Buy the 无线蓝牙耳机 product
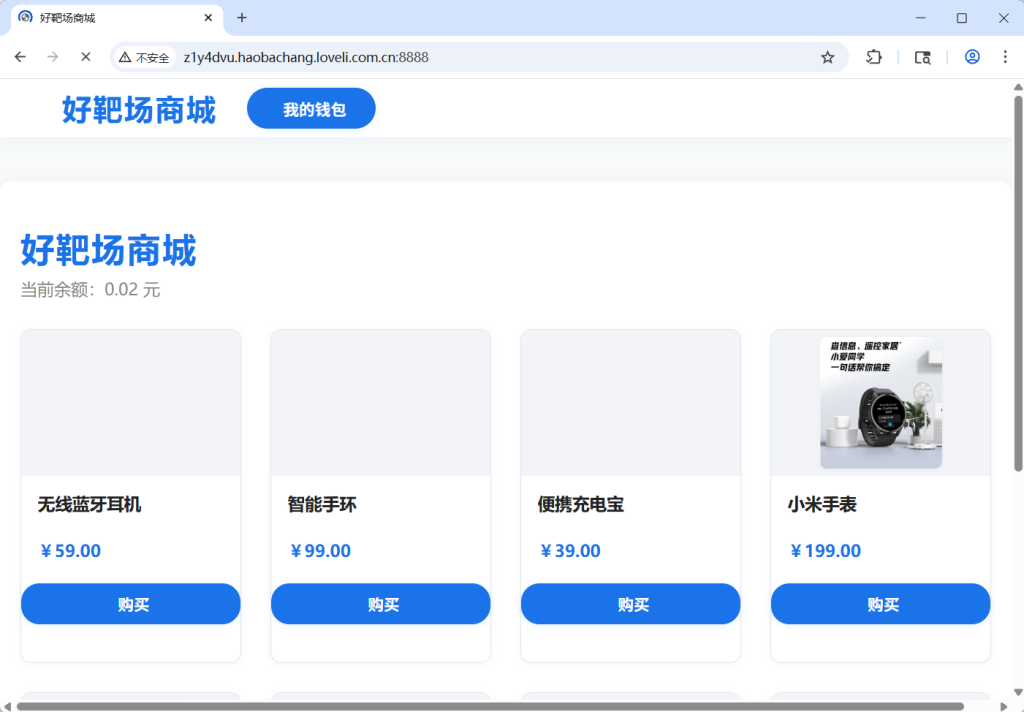 point(131,604)
